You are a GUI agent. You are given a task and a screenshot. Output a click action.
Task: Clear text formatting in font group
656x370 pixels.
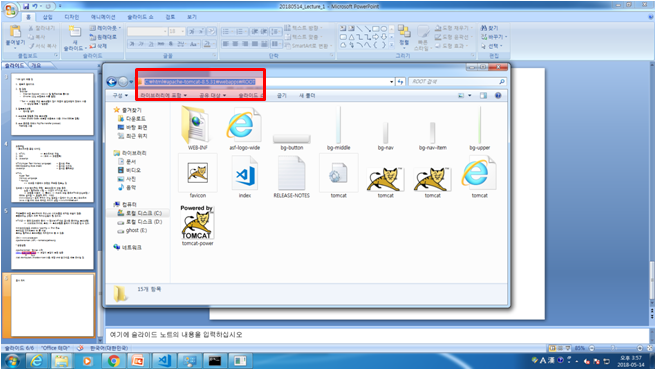[x=212, y=31]
